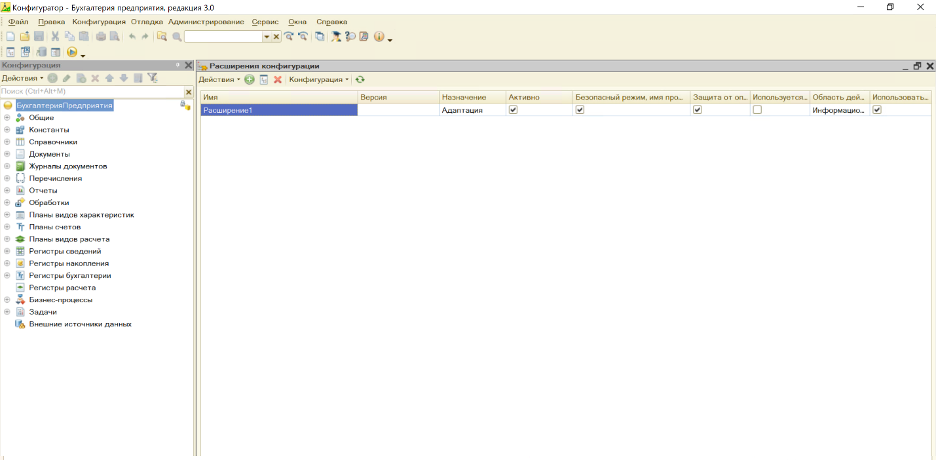Select БухгалтерияПредприятия root node

click(x=64, y=106)
